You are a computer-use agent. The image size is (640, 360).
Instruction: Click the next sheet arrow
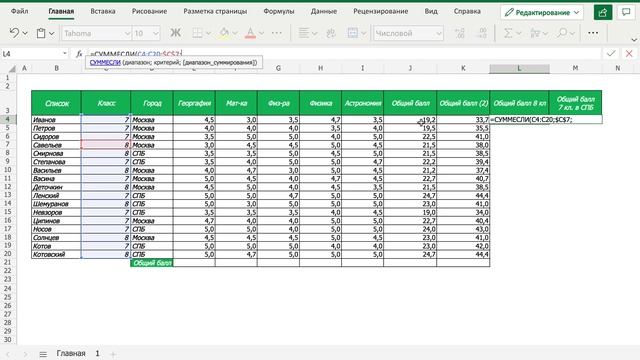click(25, 354)
